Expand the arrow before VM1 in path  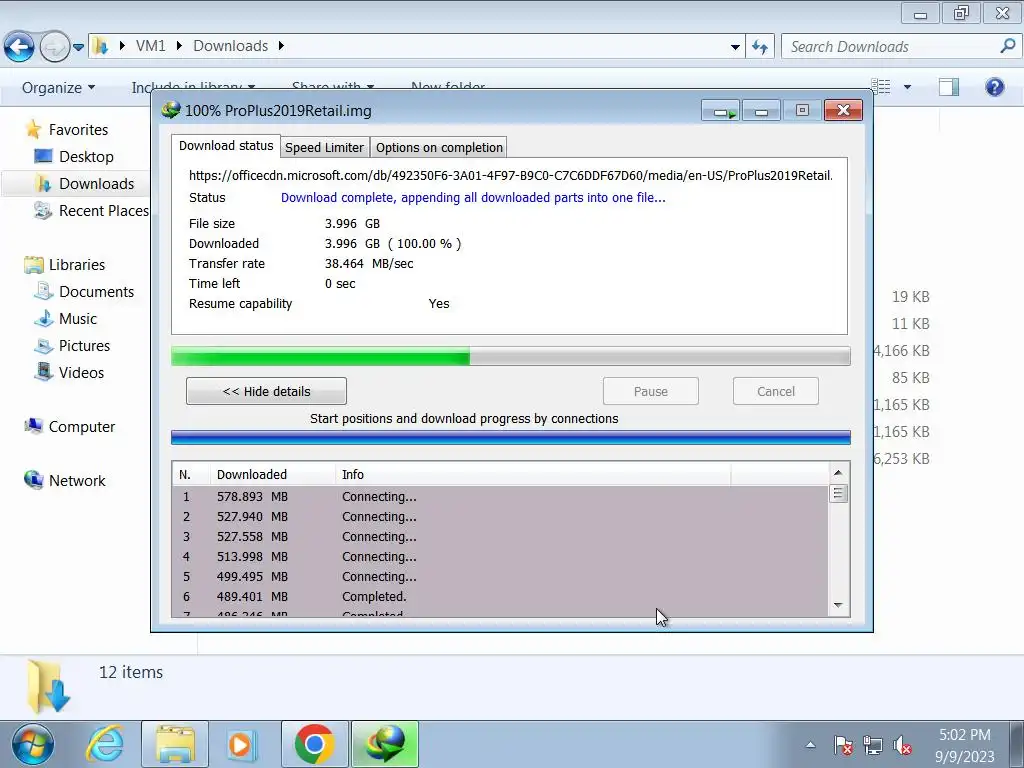(x=121, y=46)
